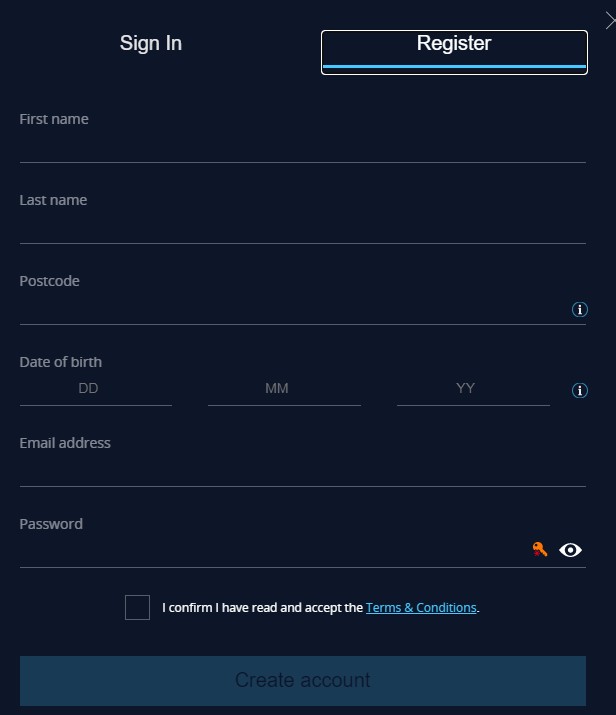Focus the Last name input field
The height and width of the screenshot is (715, 616).
(303, 229)
